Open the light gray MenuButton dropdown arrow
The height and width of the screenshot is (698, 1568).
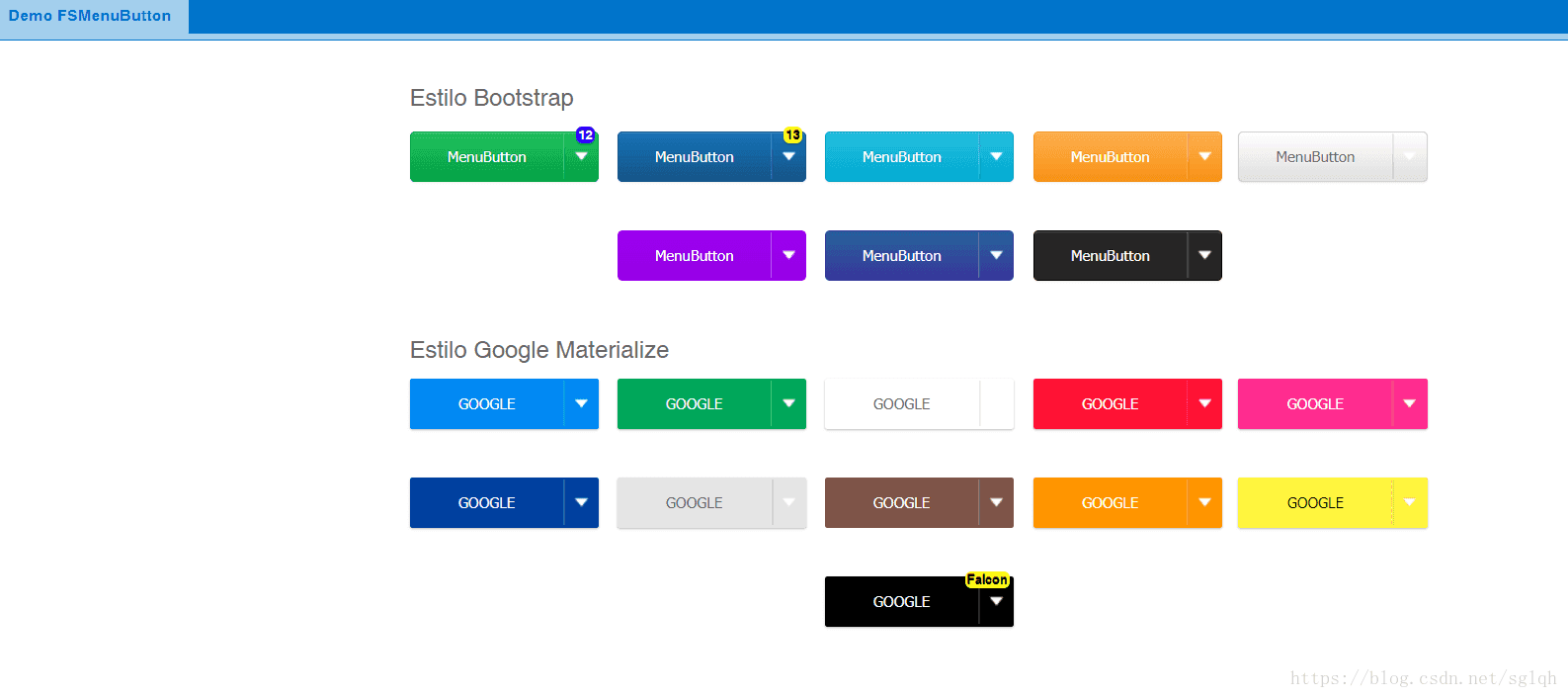1410,157
